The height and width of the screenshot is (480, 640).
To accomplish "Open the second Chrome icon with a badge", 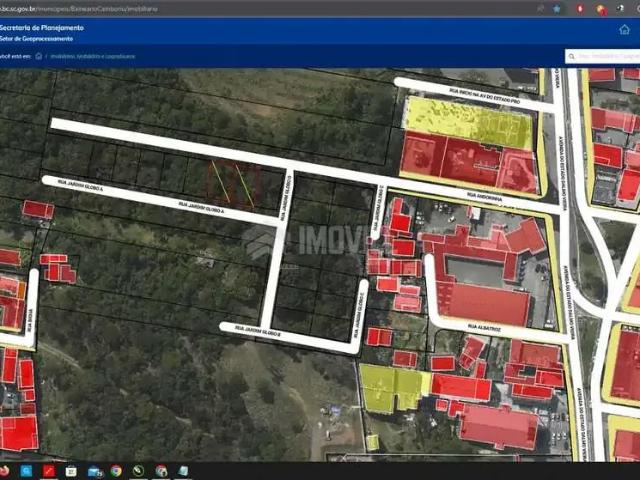I will [x=161, y=471].
